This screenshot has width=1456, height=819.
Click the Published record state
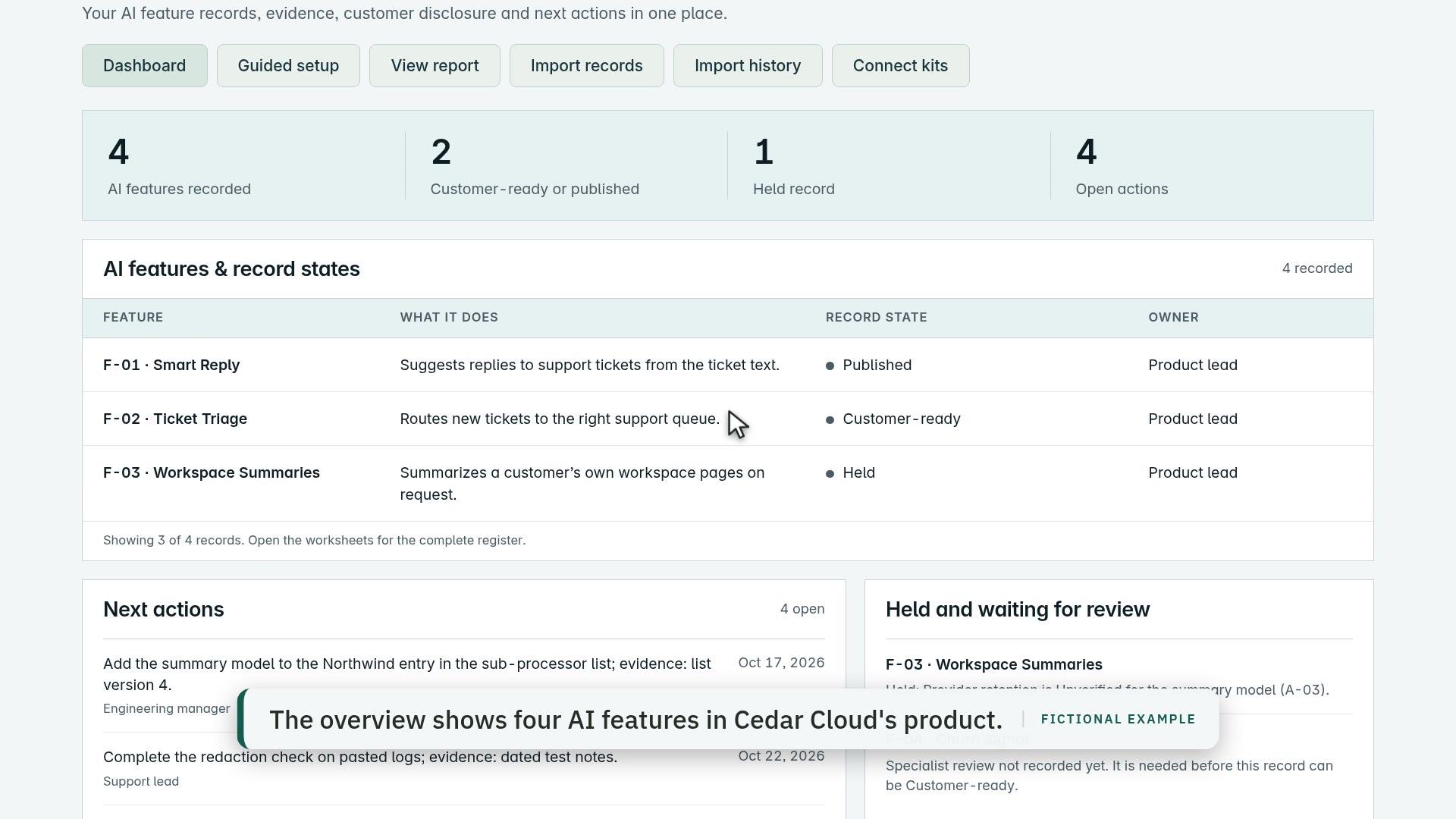pyautogui.click(x=869, y=365)
